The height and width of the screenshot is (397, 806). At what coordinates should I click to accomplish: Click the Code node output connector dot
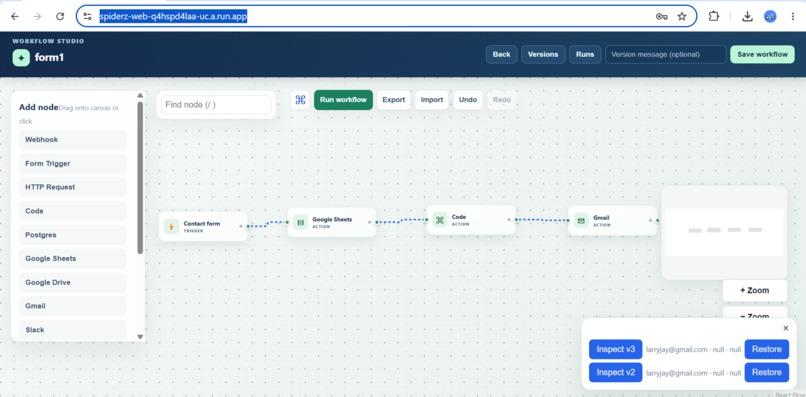pos(516,220)
